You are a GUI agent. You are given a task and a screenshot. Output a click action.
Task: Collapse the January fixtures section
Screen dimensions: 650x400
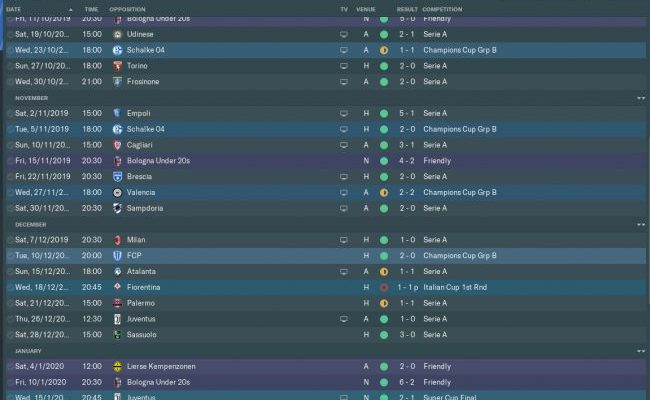[641, 351]
